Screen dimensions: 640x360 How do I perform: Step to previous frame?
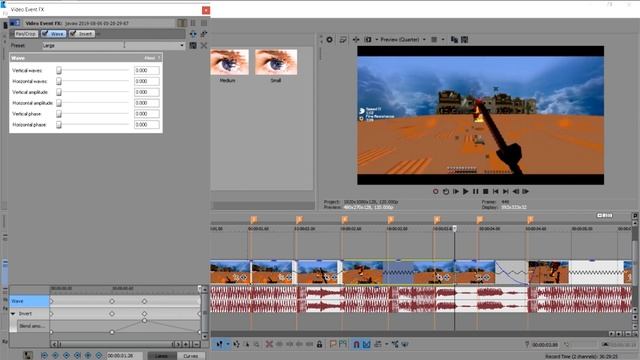(516, 191)
